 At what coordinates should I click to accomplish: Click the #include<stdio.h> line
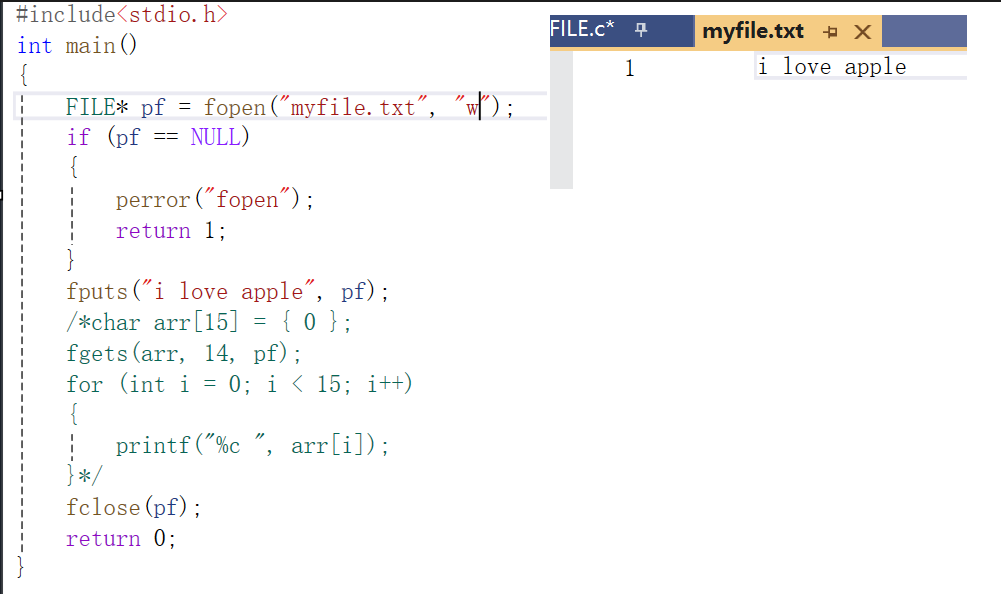(x=121, y=14)
